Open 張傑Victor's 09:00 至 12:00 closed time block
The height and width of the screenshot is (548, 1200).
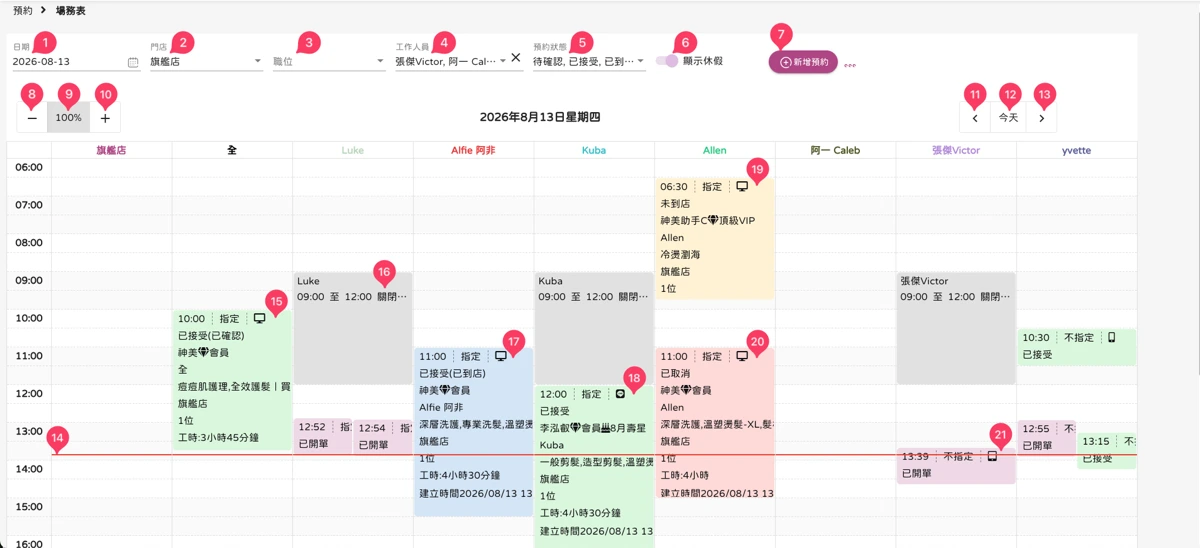pyautogui.click(x=956, y=328)
